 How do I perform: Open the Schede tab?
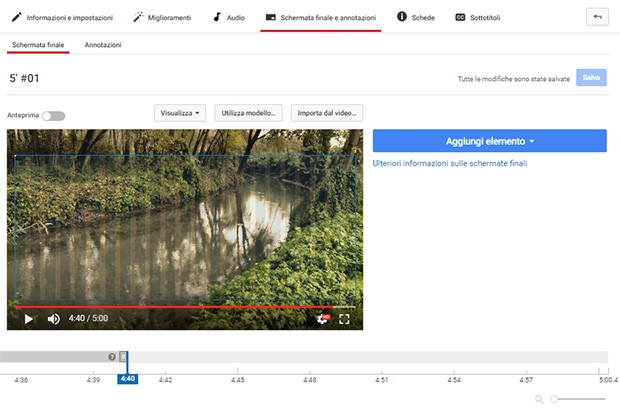click(x=416, y=17)
